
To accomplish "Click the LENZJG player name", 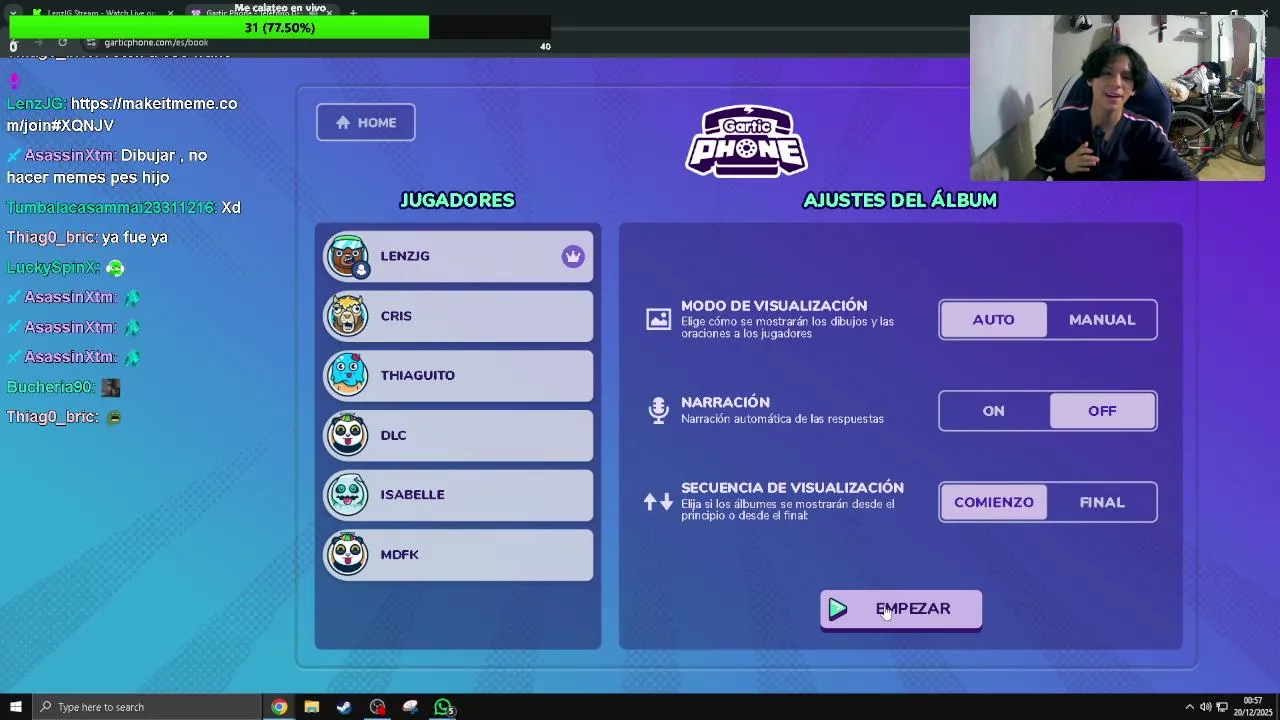I will (x=405, y=256).
